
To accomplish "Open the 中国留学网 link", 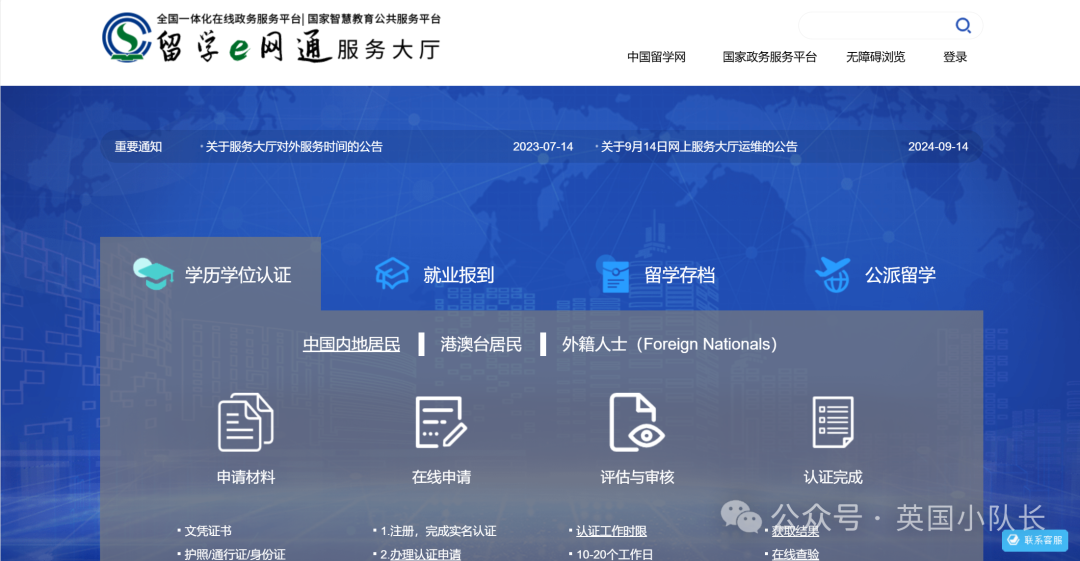I will 656,57.
